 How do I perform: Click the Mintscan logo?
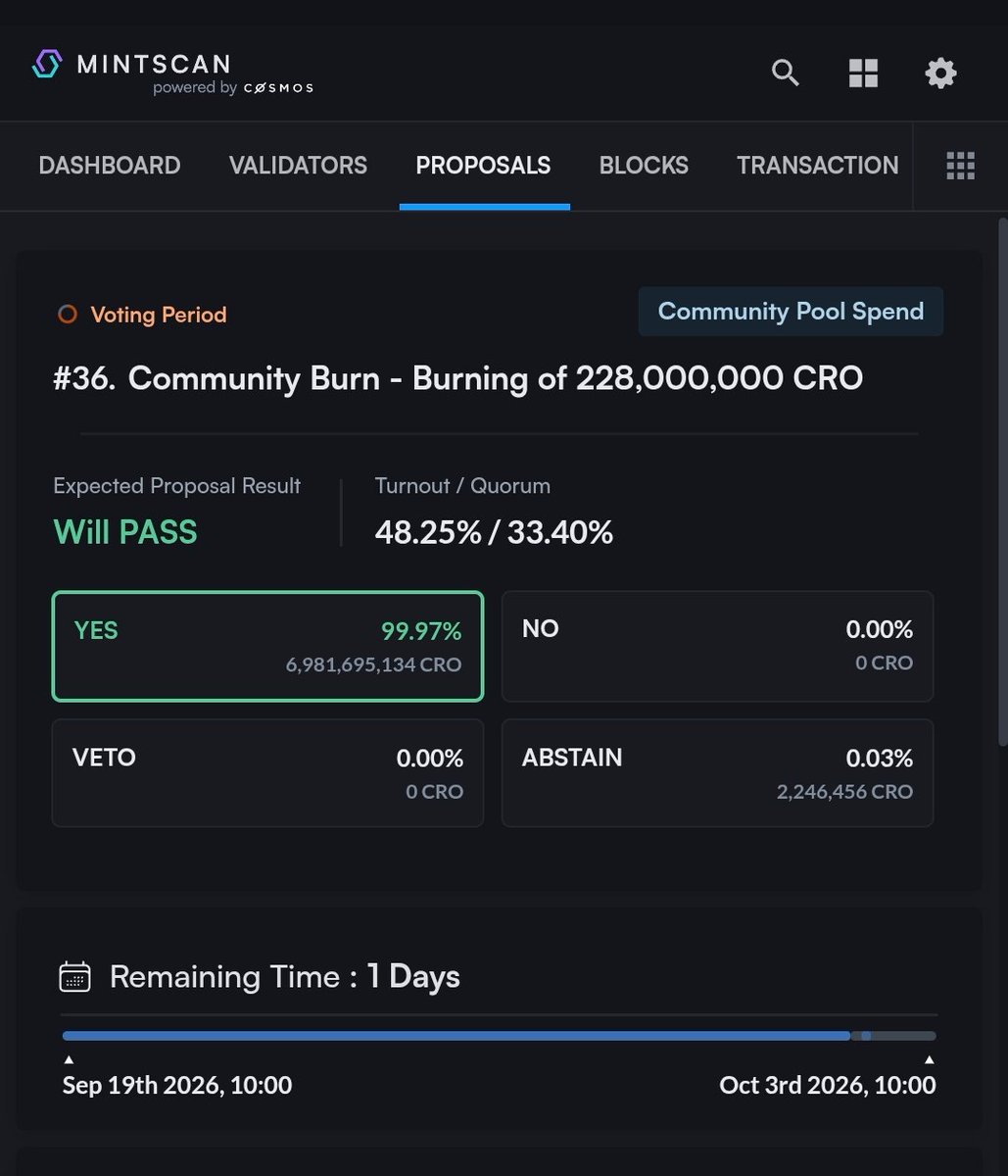[131, 65]
